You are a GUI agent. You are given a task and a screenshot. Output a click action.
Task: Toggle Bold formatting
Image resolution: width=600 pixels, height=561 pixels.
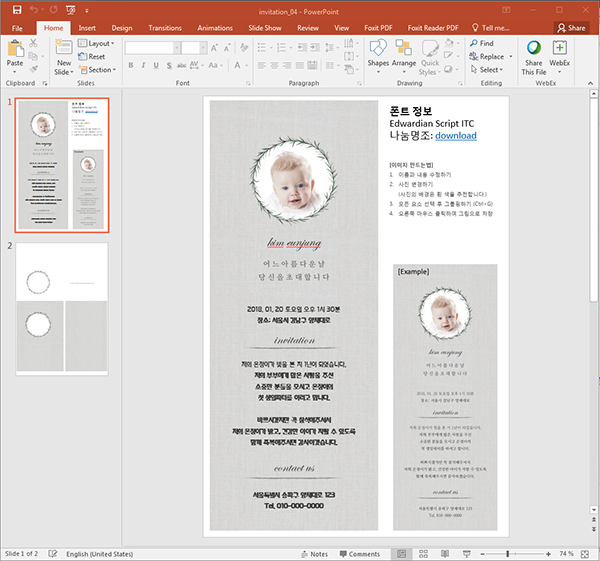click(131, 65)
